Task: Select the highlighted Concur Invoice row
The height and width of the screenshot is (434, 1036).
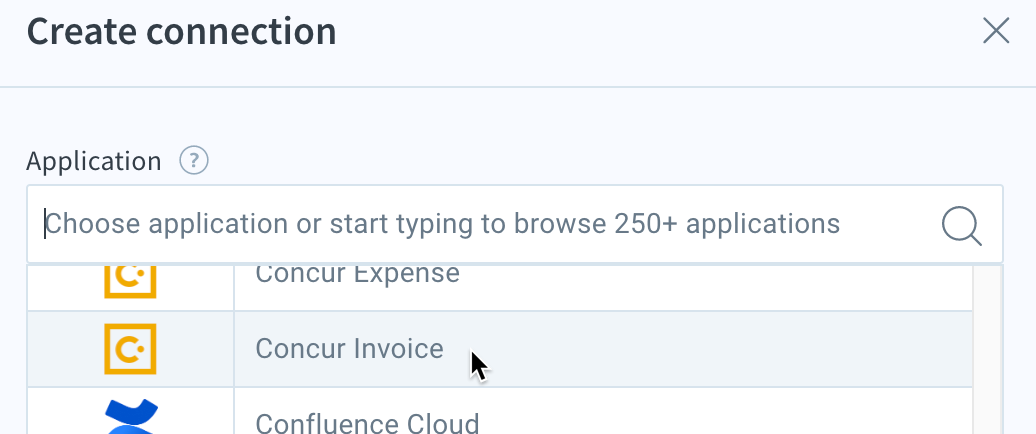Action: point(500,349)
